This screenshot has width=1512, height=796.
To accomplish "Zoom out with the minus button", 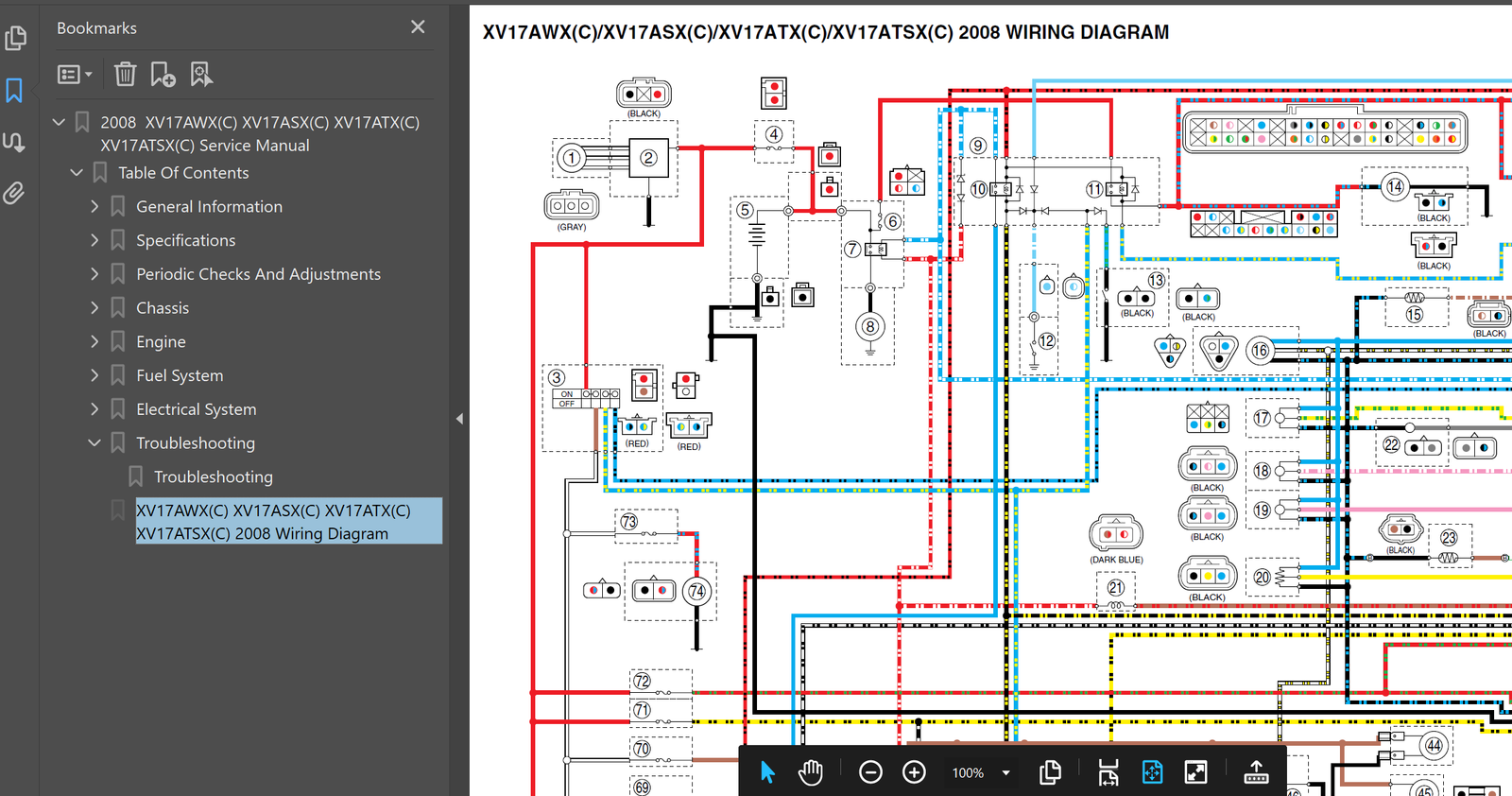I will [x=870, y=772].
